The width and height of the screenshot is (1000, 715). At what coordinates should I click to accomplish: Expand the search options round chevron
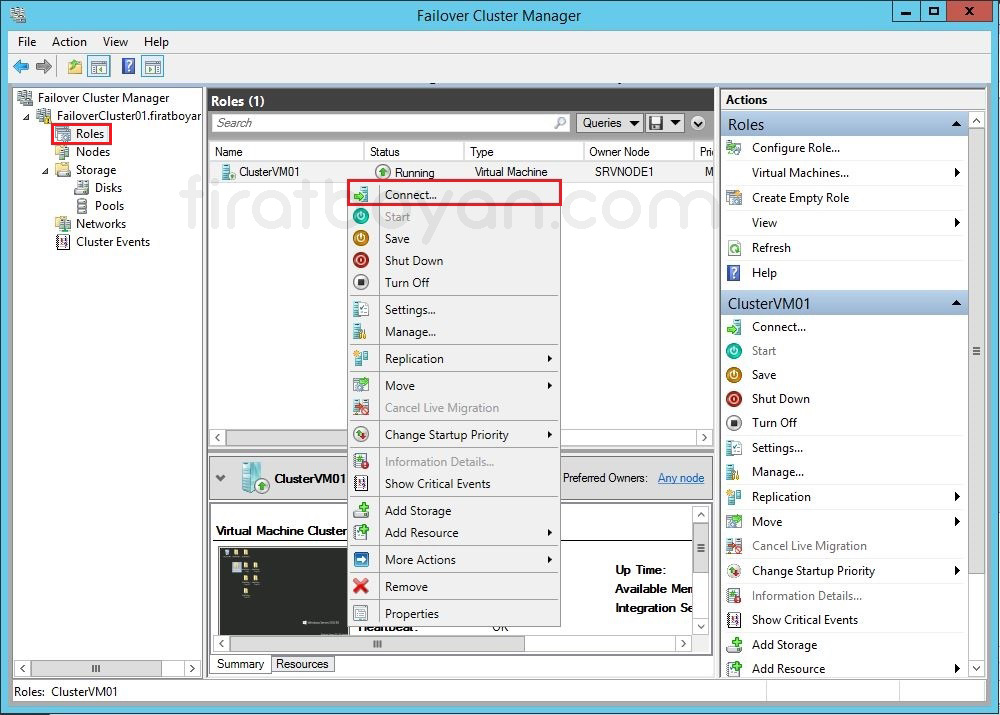point(698,123)
